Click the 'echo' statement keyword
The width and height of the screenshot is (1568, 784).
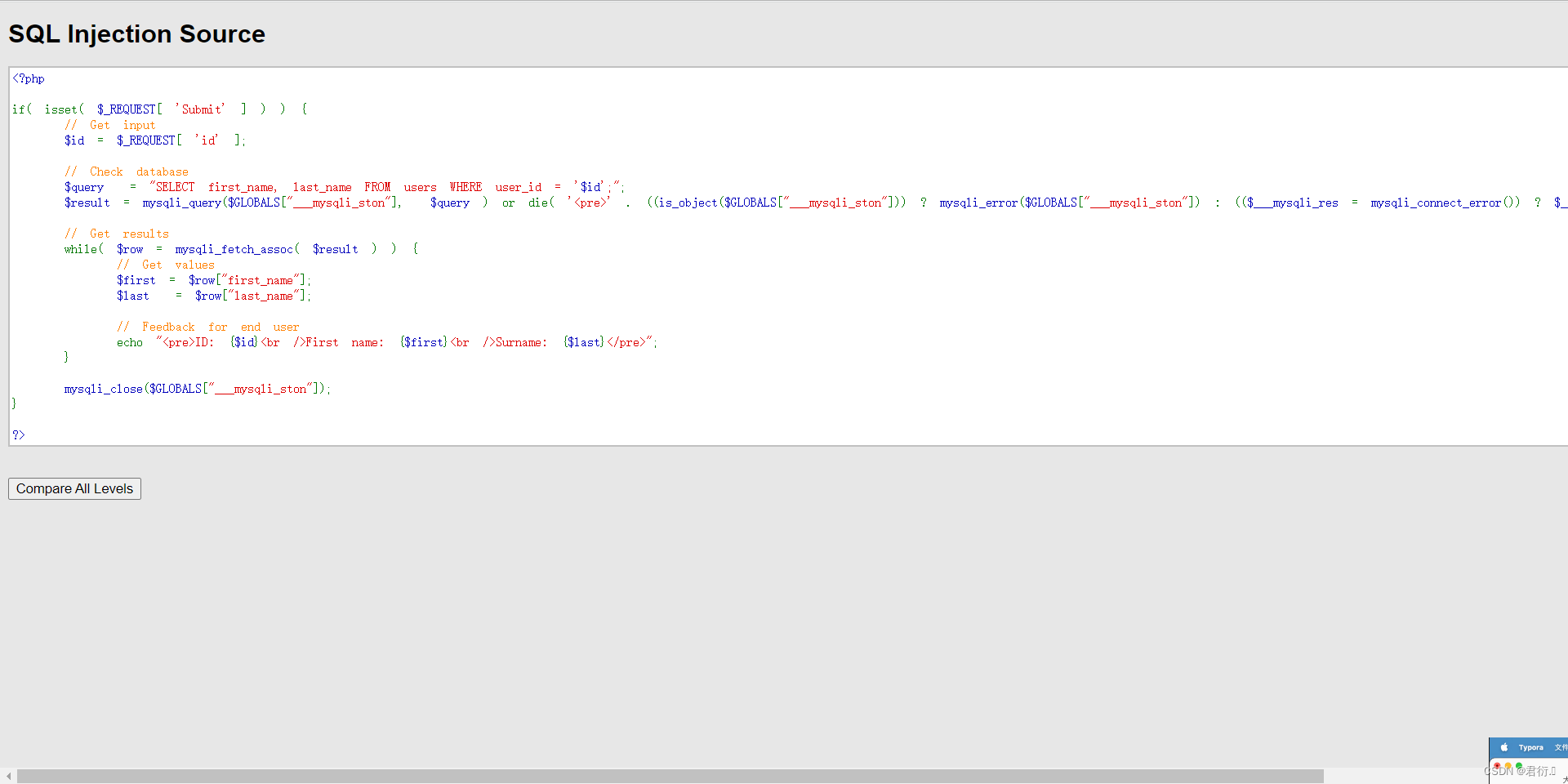point(129,342)
